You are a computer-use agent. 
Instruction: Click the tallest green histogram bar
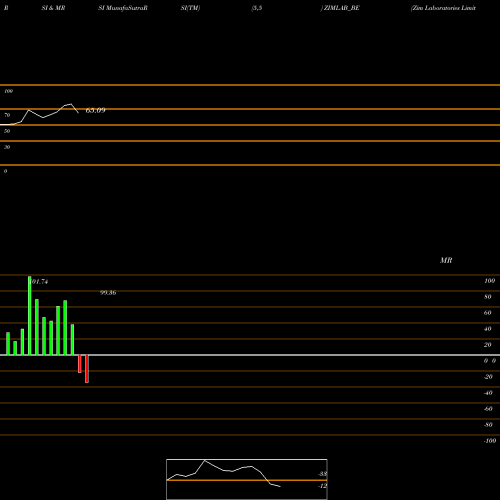pyautogui.click(x=30, y=316)
